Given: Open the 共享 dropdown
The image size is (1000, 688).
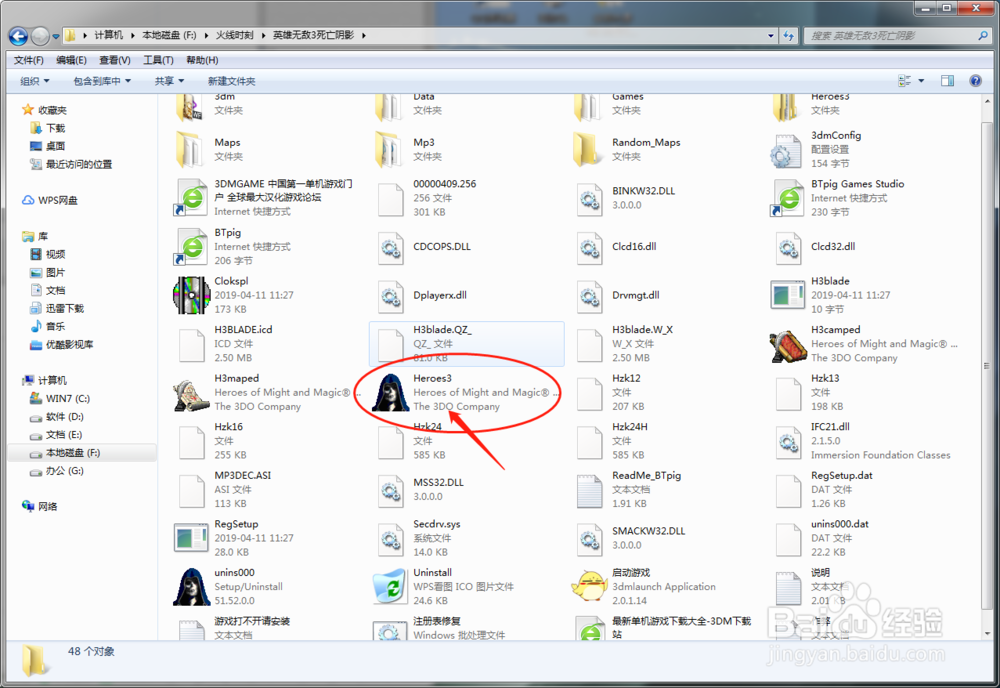Looking at the screenshot, I should tap(169, 81).
